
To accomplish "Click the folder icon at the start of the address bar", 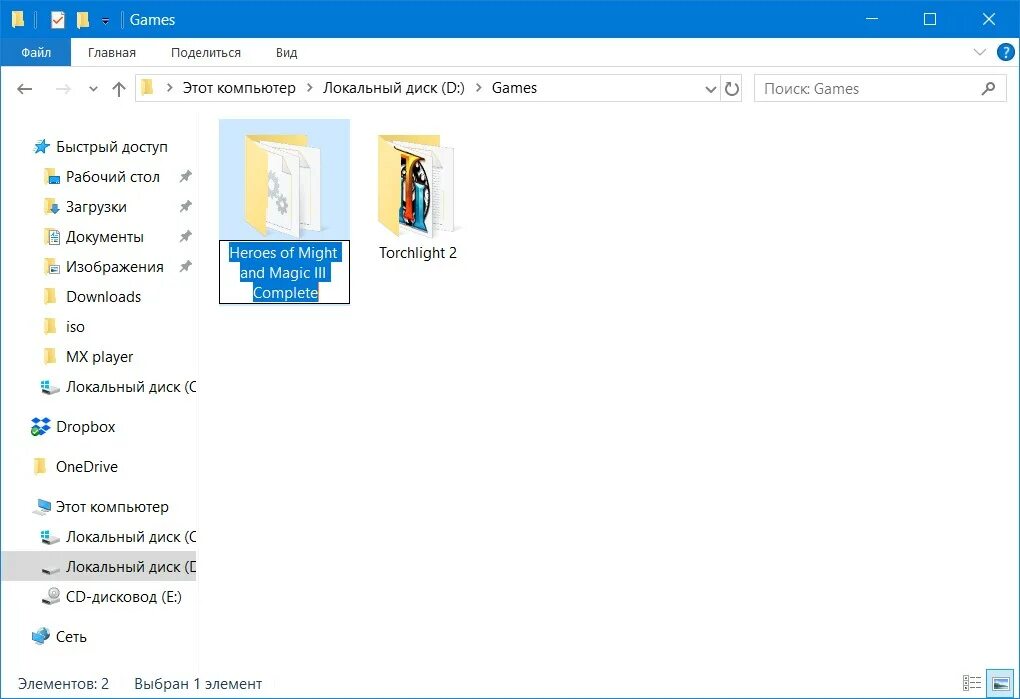I will [148, 87].
